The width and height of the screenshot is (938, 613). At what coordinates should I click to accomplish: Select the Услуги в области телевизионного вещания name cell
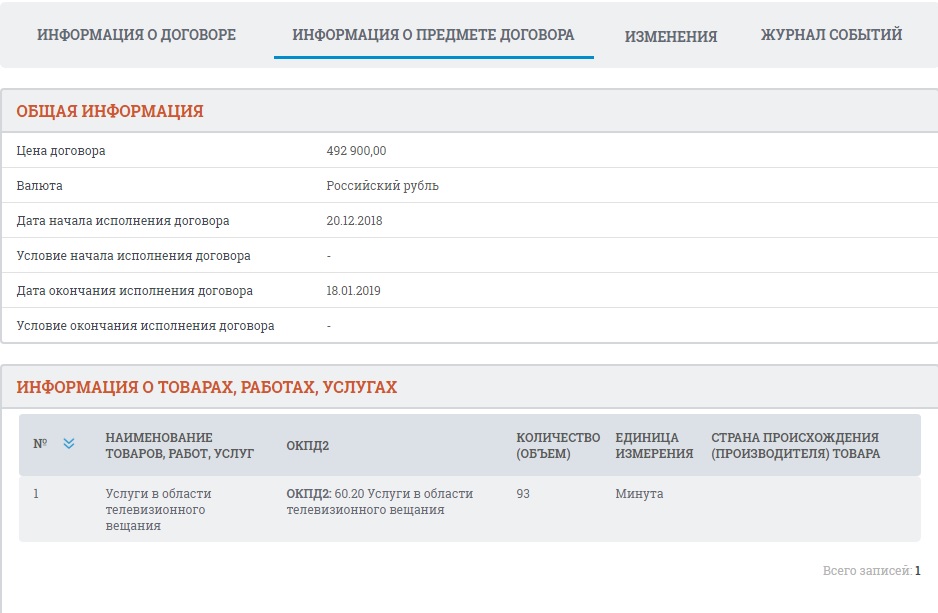point(158,510)
